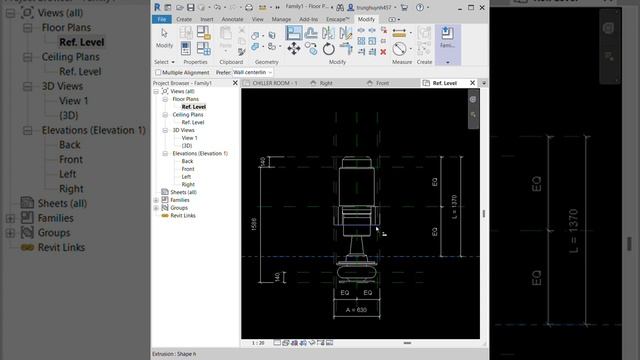Screen dimensions: 640x360
Task: Click the Help question mark icon
Action: pyautogui.click(x=420, y=7)
